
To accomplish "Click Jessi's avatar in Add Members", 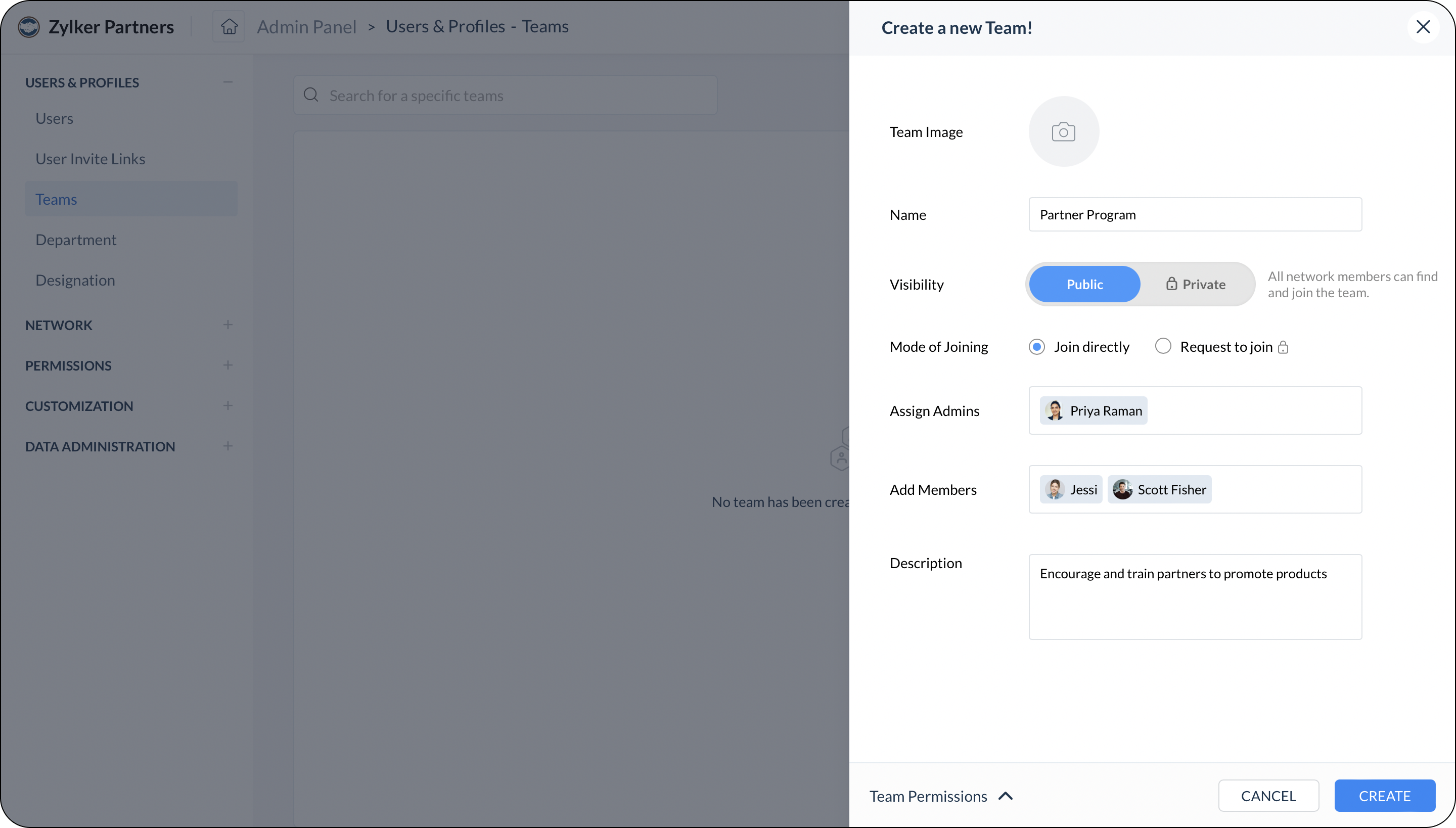I will tap(1055, 490).
